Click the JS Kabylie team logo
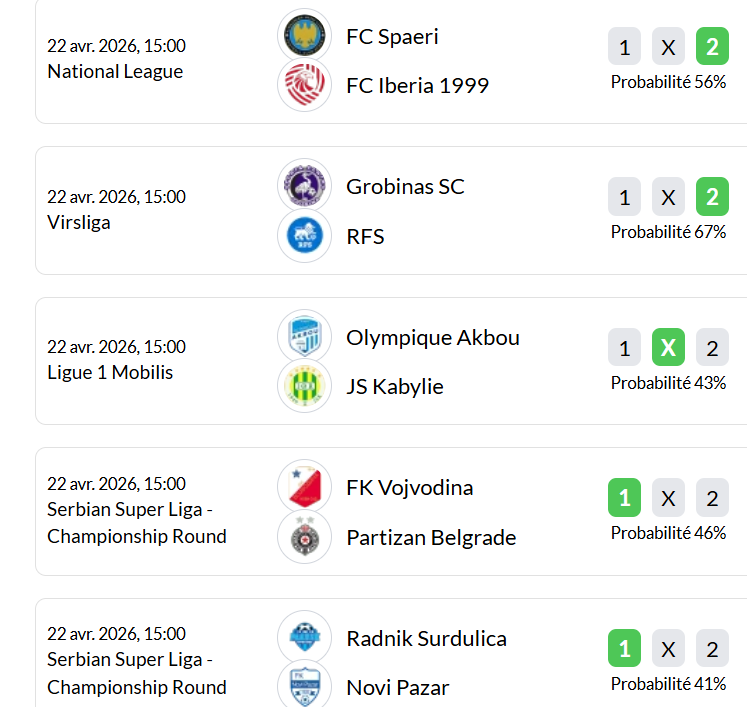The height and width of the screenshot is (707, 747). 304,386
